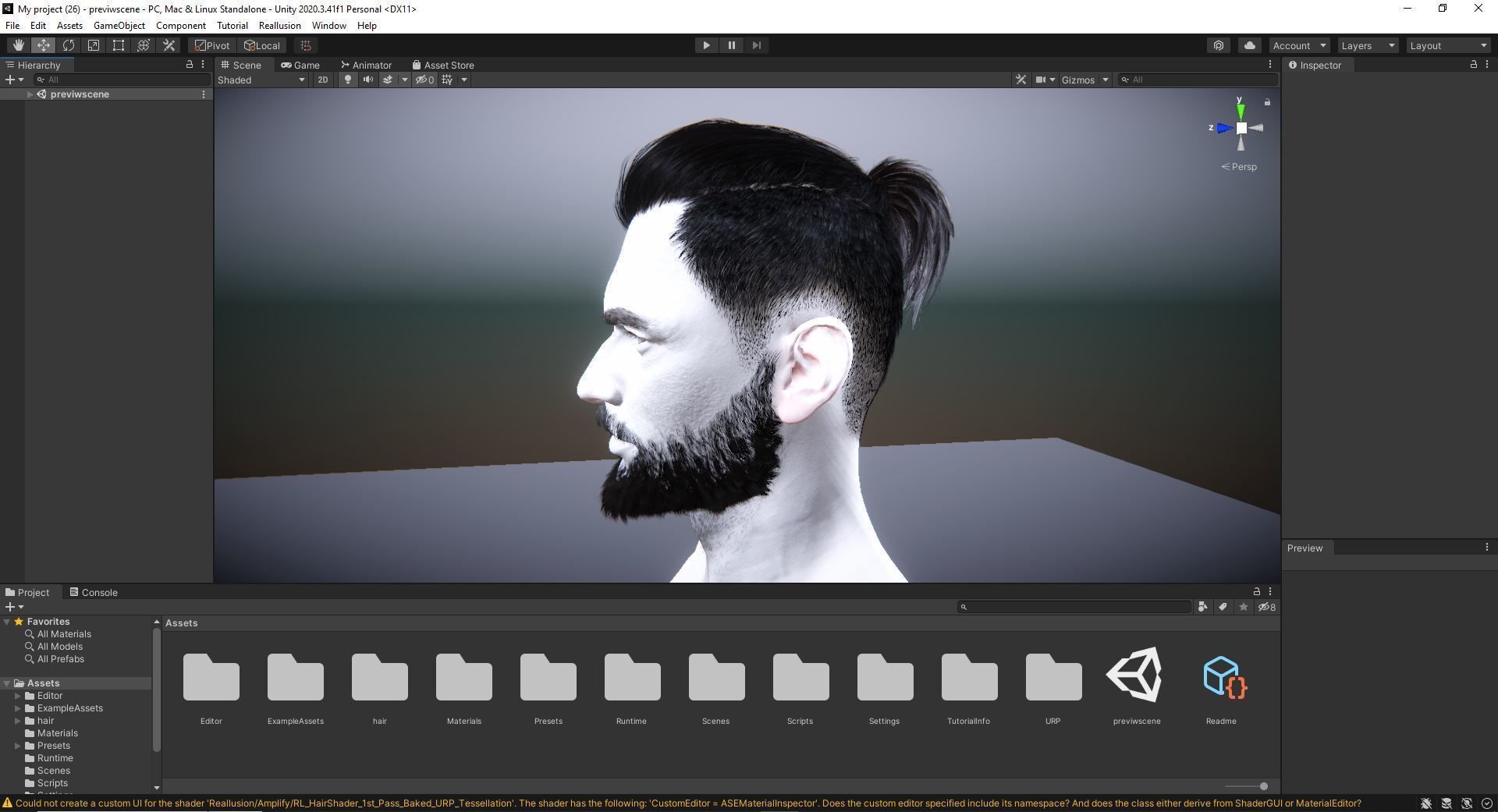Open the Account dropdown
The width and height of the screenshot is (1498, 812).
(x=1299, y=45)
